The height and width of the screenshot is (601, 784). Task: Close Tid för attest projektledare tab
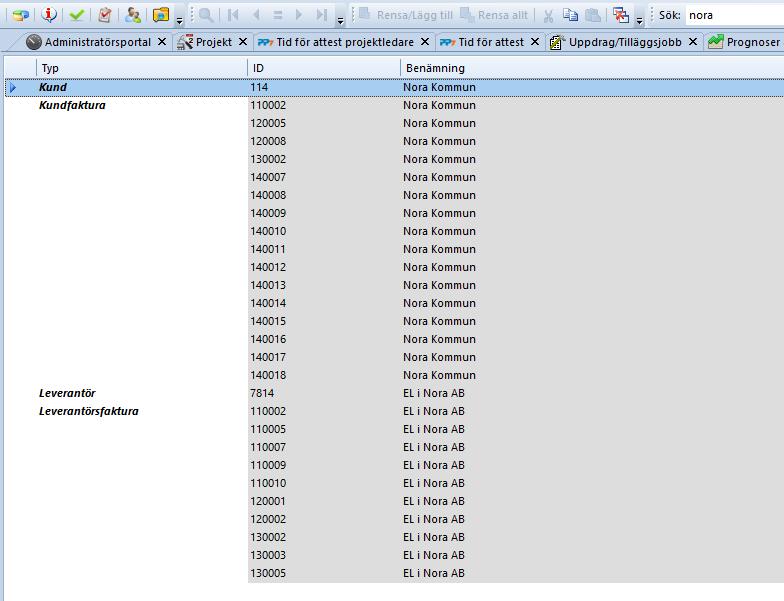coord(425,42)
